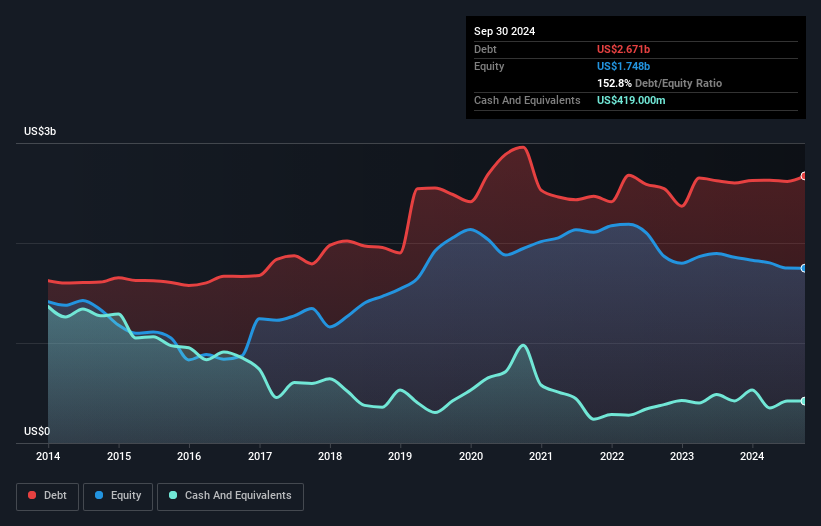Click the US$1.748b equity value
Viewport: 821px width, 526px height.
[x=623, y=66]
